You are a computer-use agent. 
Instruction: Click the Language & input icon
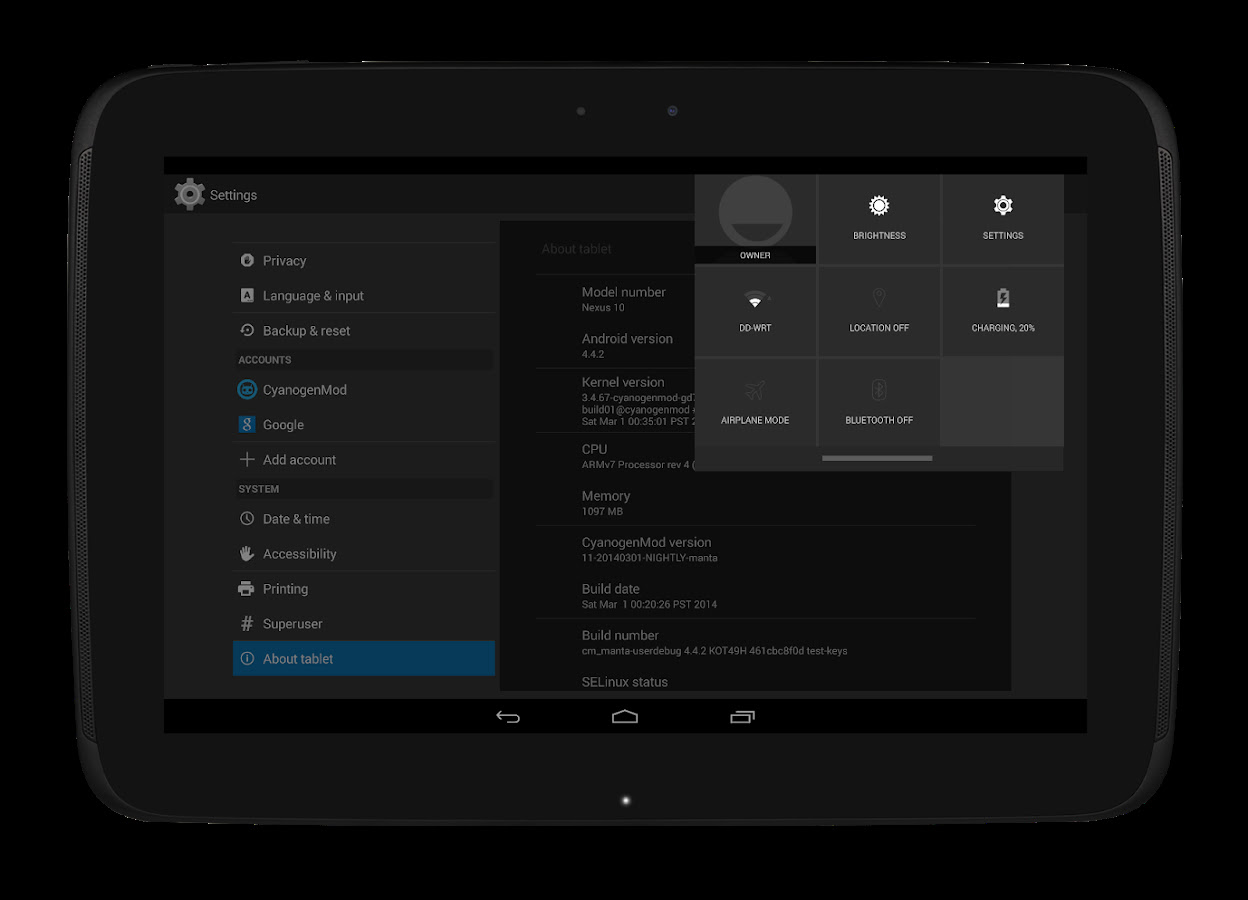(247, 295)
